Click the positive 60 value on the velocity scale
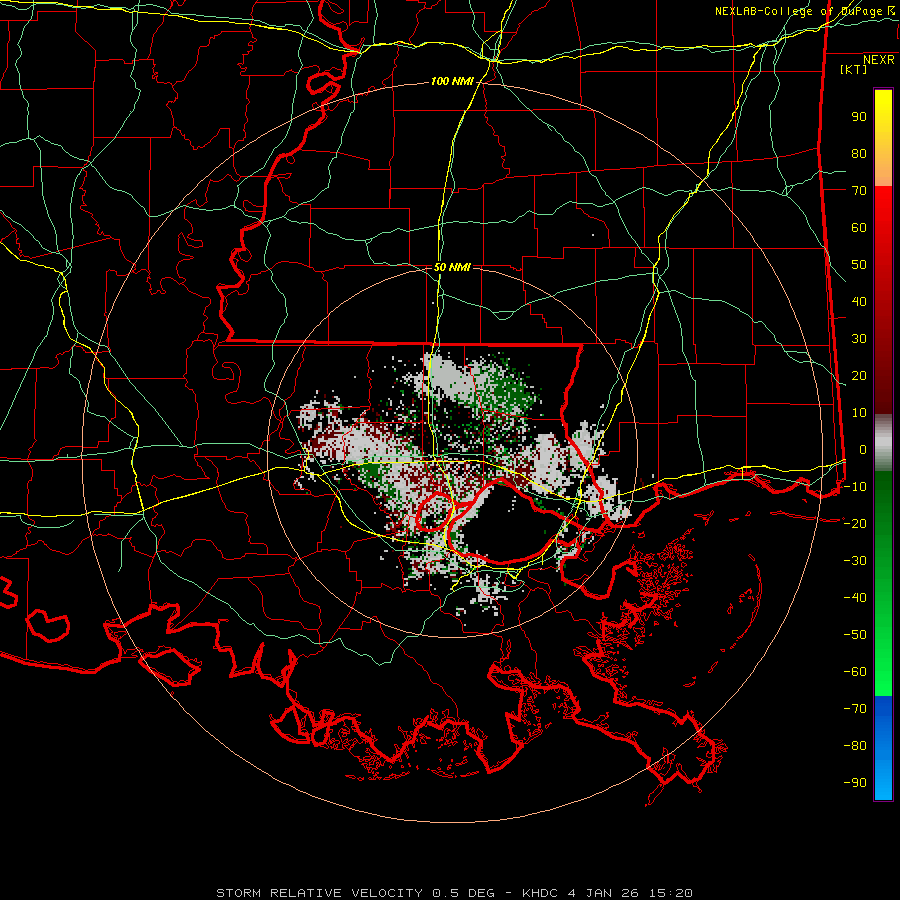Viewport: 900px width, 900px height. click(859, 227)
